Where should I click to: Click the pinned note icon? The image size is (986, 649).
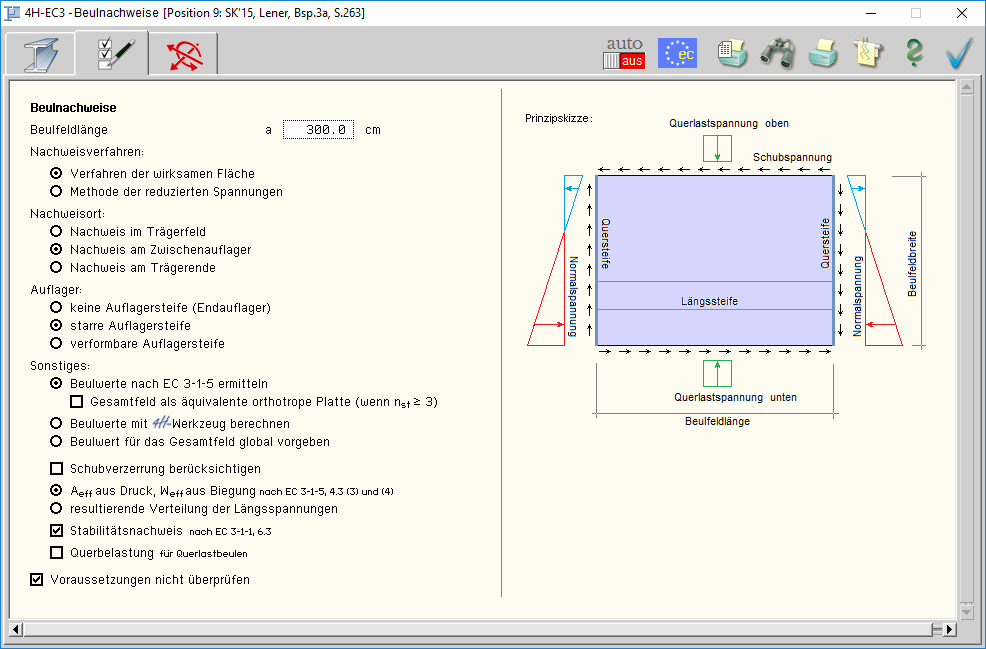867,53
